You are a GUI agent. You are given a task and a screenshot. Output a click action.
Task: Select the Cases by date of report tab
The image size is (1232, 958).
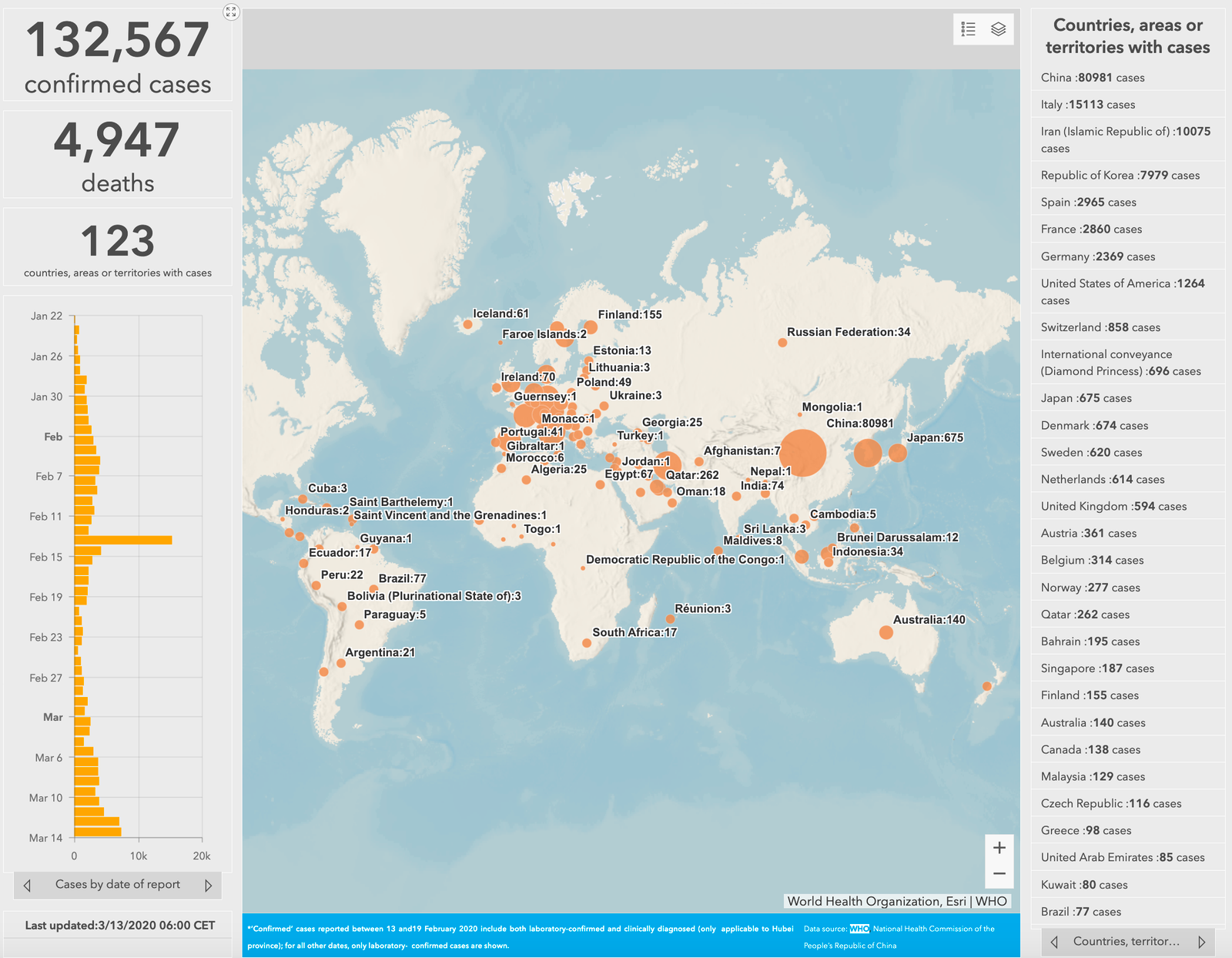(118, 885)
